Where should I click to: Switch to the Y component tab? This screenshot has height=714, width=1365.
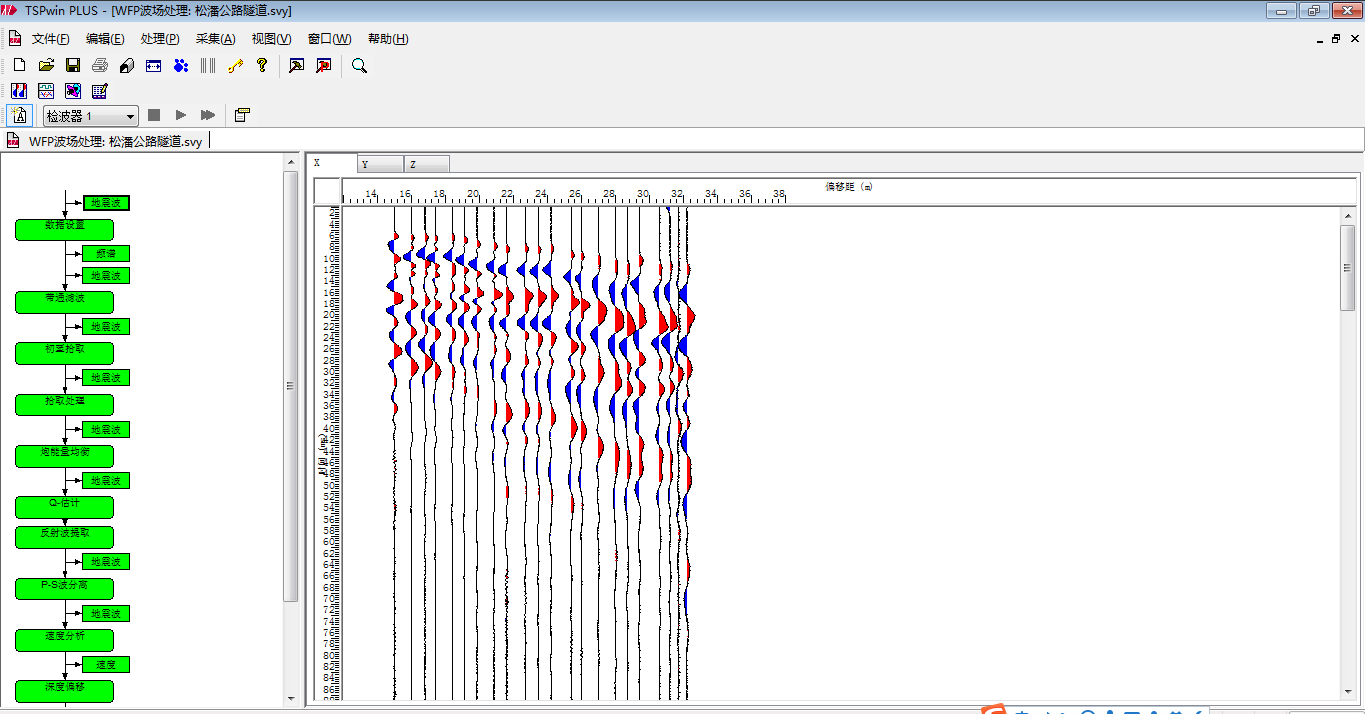tap(380, 164)
